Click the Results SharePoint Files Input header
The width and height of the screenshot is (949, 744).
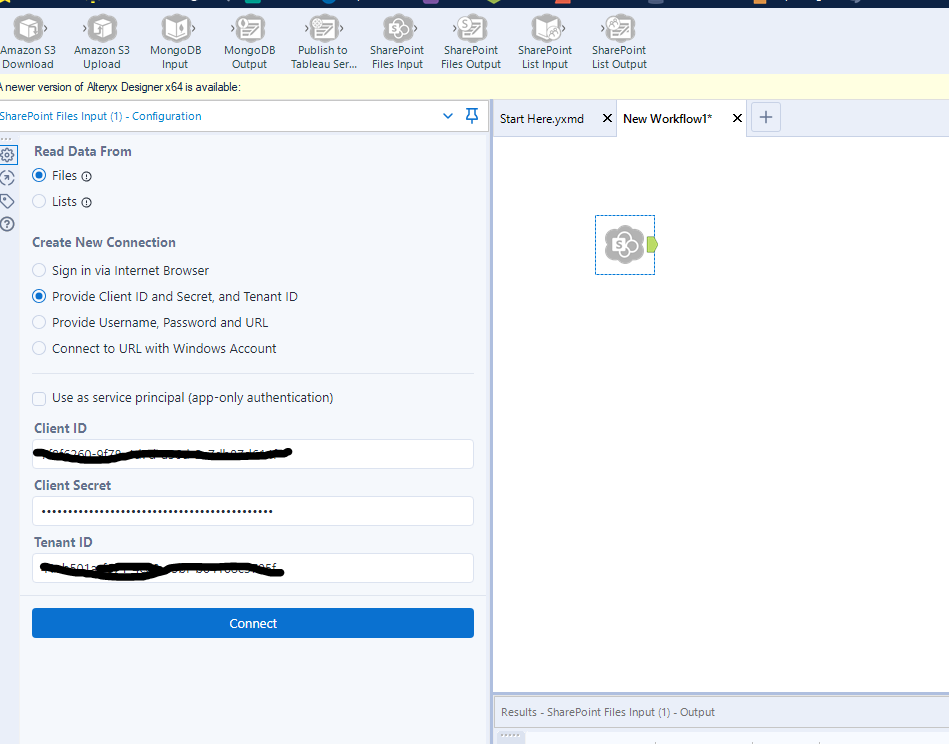click(x=608, y=712)
